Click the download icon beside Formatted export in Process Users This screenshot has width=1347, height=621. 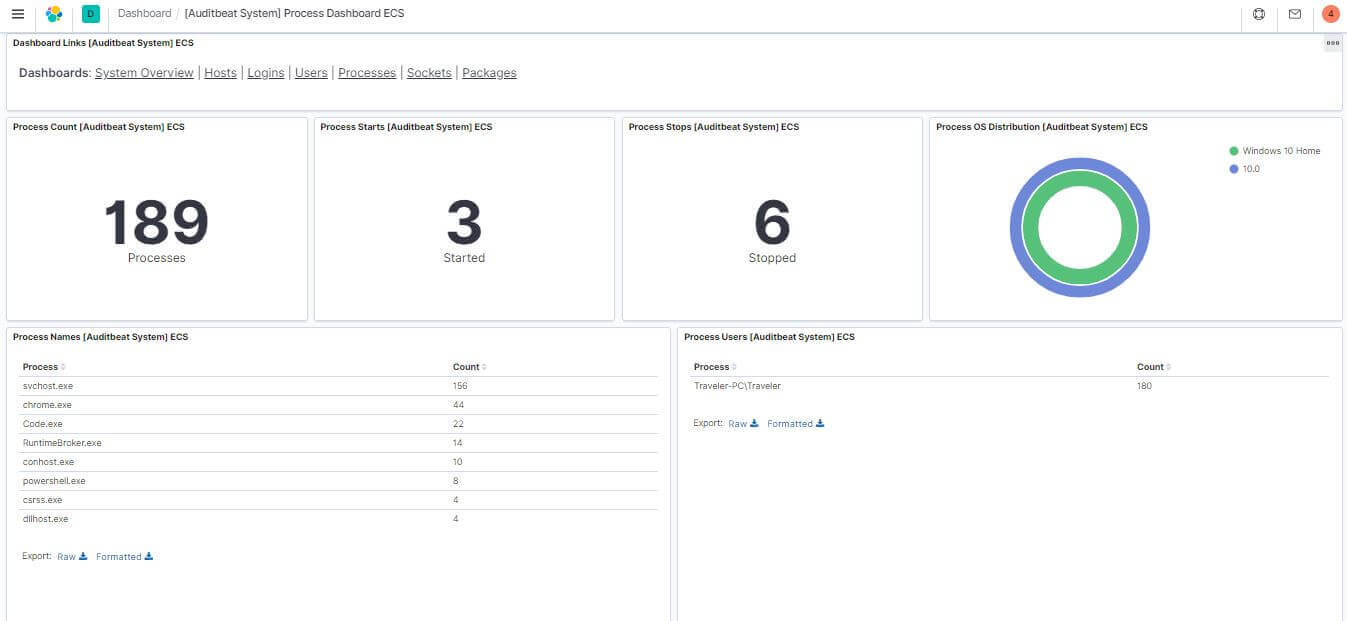(821, 423)
